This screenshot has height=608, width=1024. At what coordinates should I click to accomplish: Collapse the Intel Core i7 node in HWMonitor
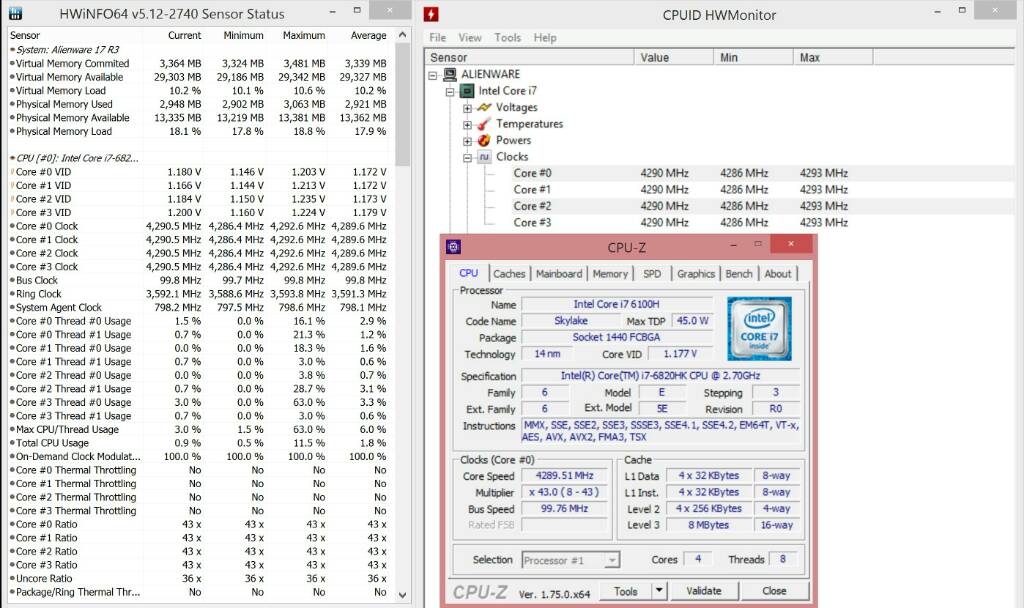[x=450, y=91]
